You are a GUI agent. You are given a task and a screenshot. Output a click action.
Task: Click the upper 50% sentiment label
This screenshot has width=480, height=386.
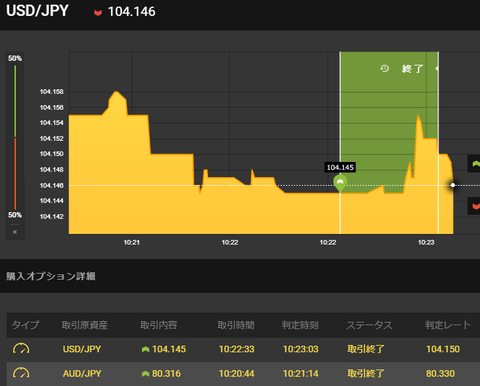(15, 58)
